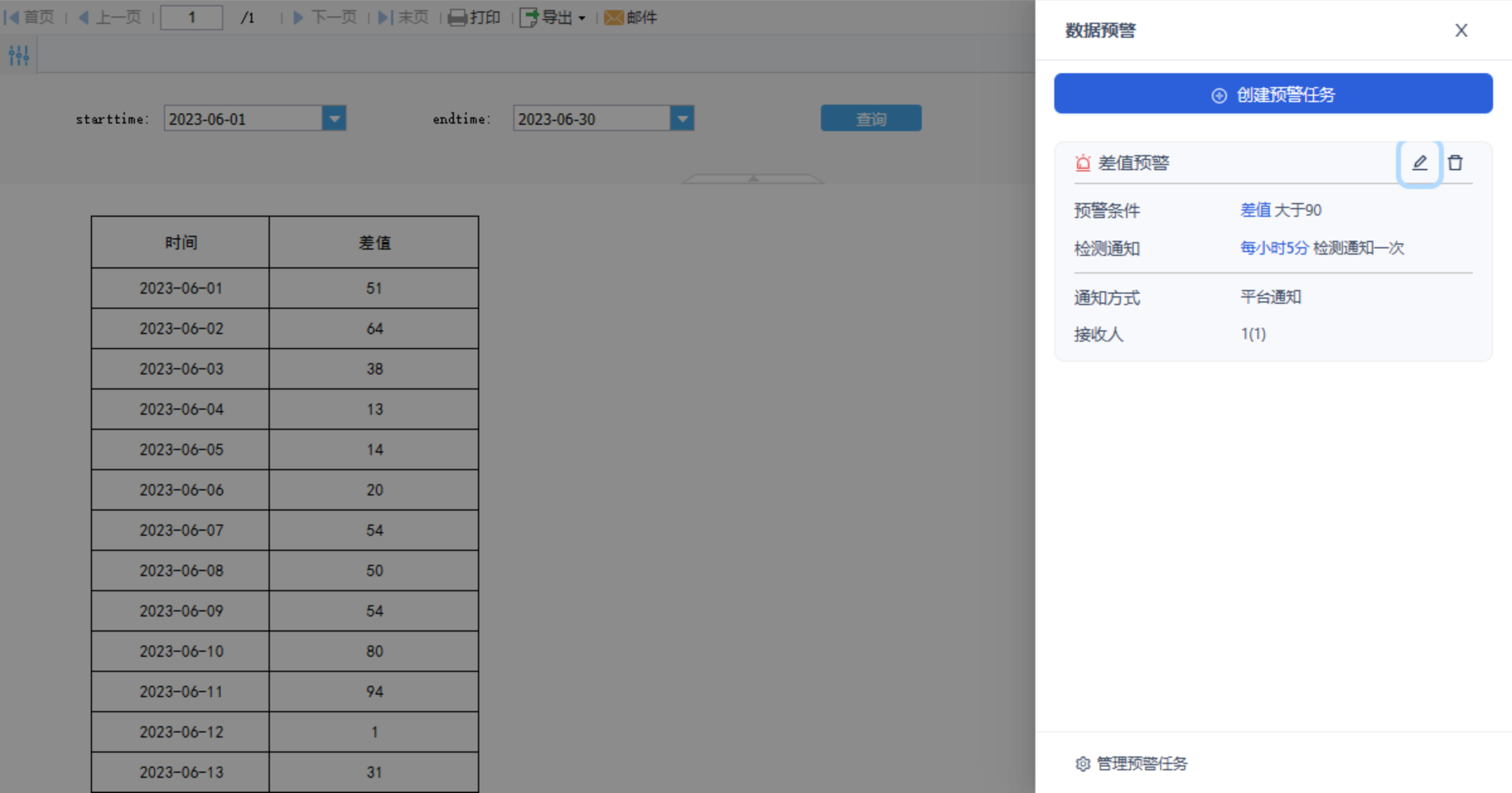Click the 差值 table header cell
Screen dimensions: 1512x793
click(374, 243)
